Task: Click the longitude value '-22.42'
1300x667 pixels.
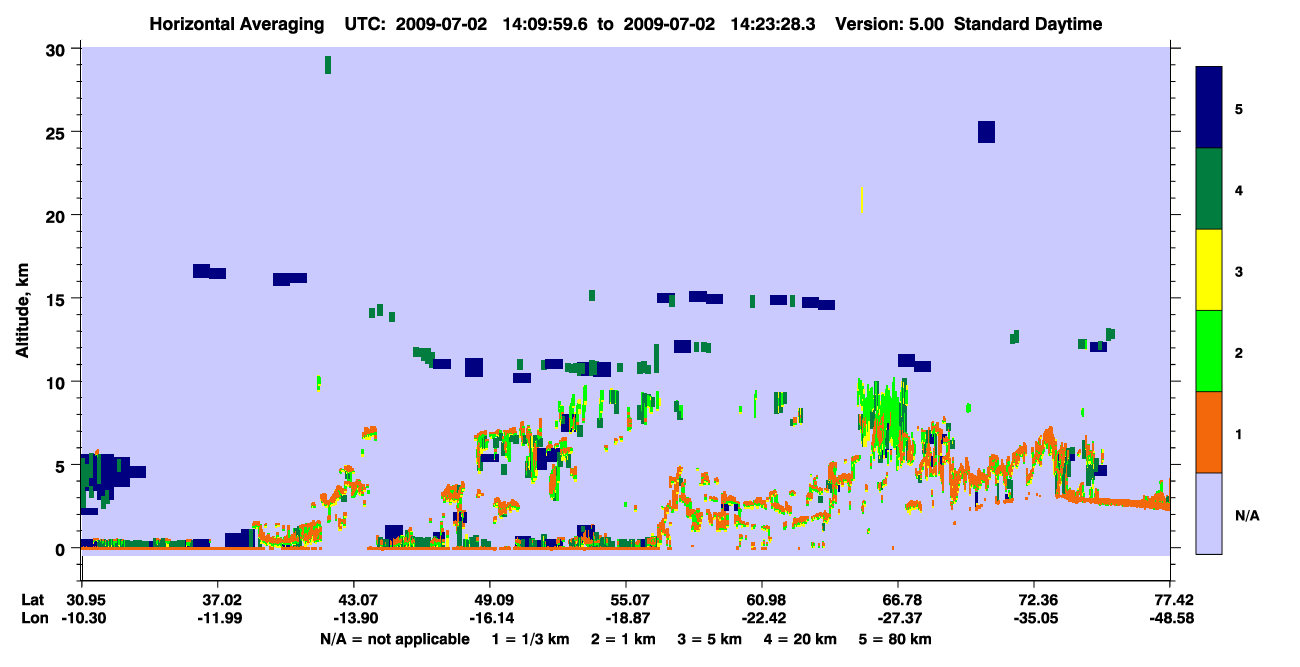Action: 762,619
